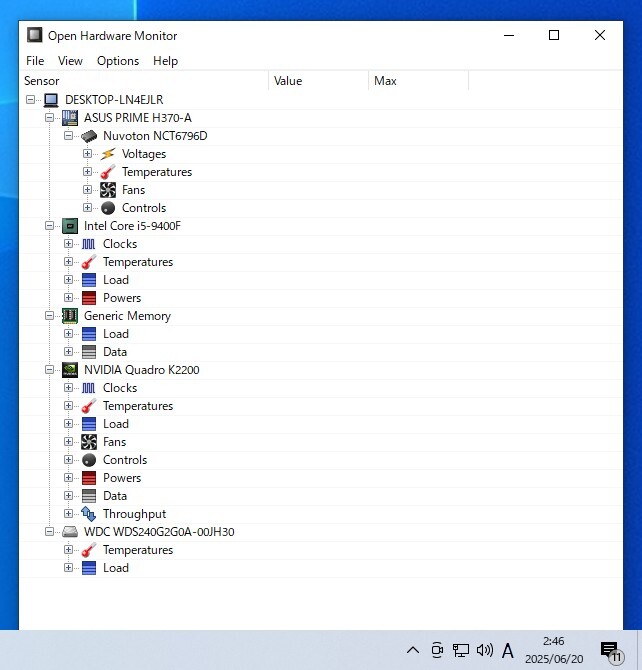Click the Value column header
Viewport: 642px width, 670px height.
(318, 81)
